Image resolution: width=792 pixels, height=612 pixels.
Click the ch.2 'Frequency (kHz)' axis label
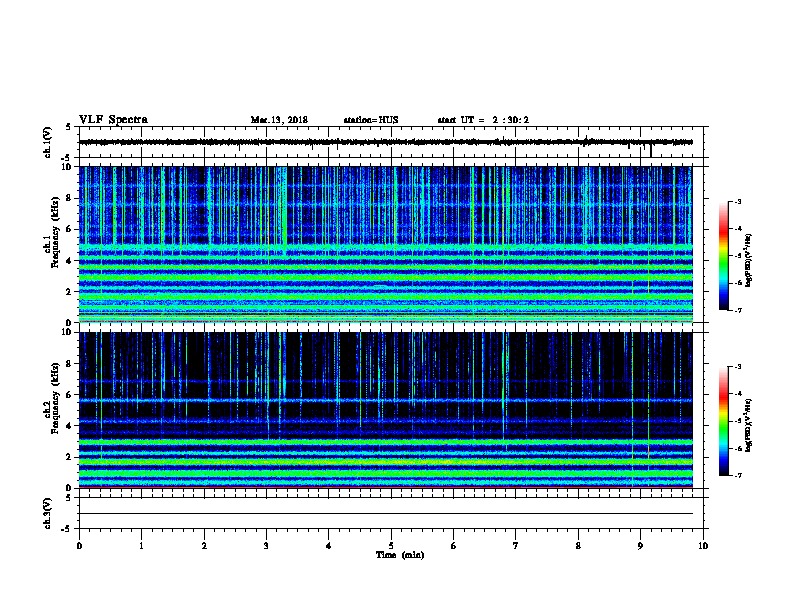coord(55,398)
